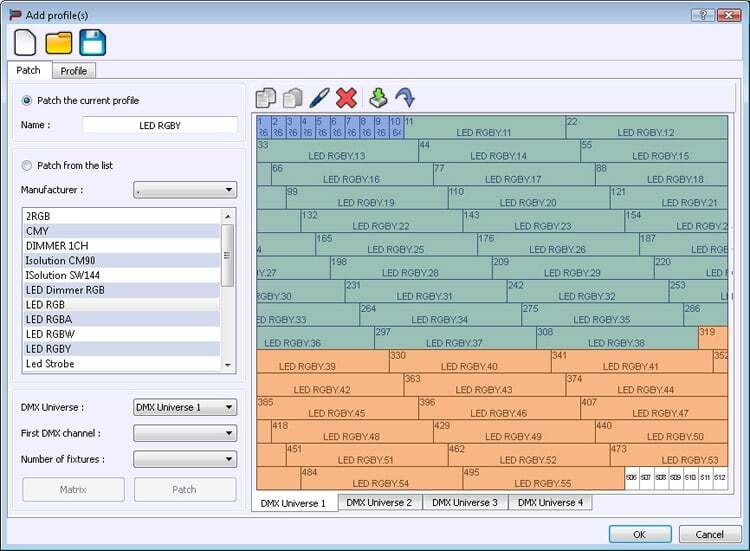Select Isolution CM90 in the profile list
Viewport: 750px width, 551px height.
coord(121,261)
